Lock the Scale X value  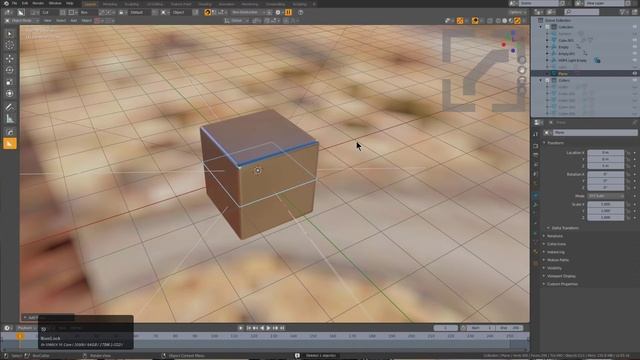coord(629,204)
